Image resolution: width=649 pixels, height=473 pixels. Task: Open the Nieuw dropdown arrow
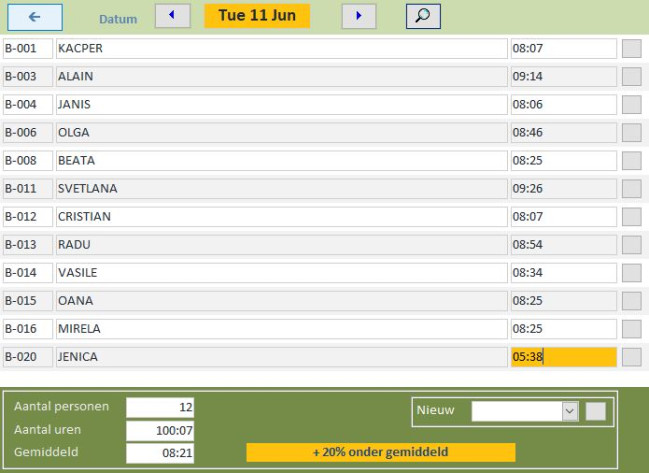point(570,411)
